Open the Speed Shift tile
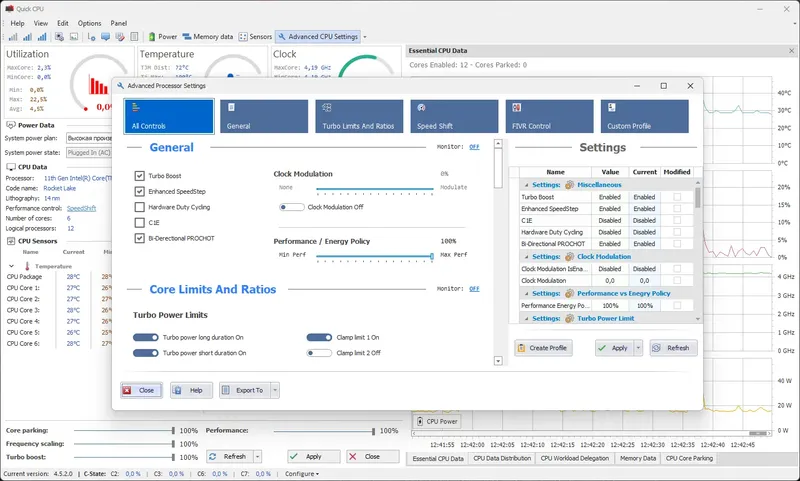800x481 pixels. 454,116
